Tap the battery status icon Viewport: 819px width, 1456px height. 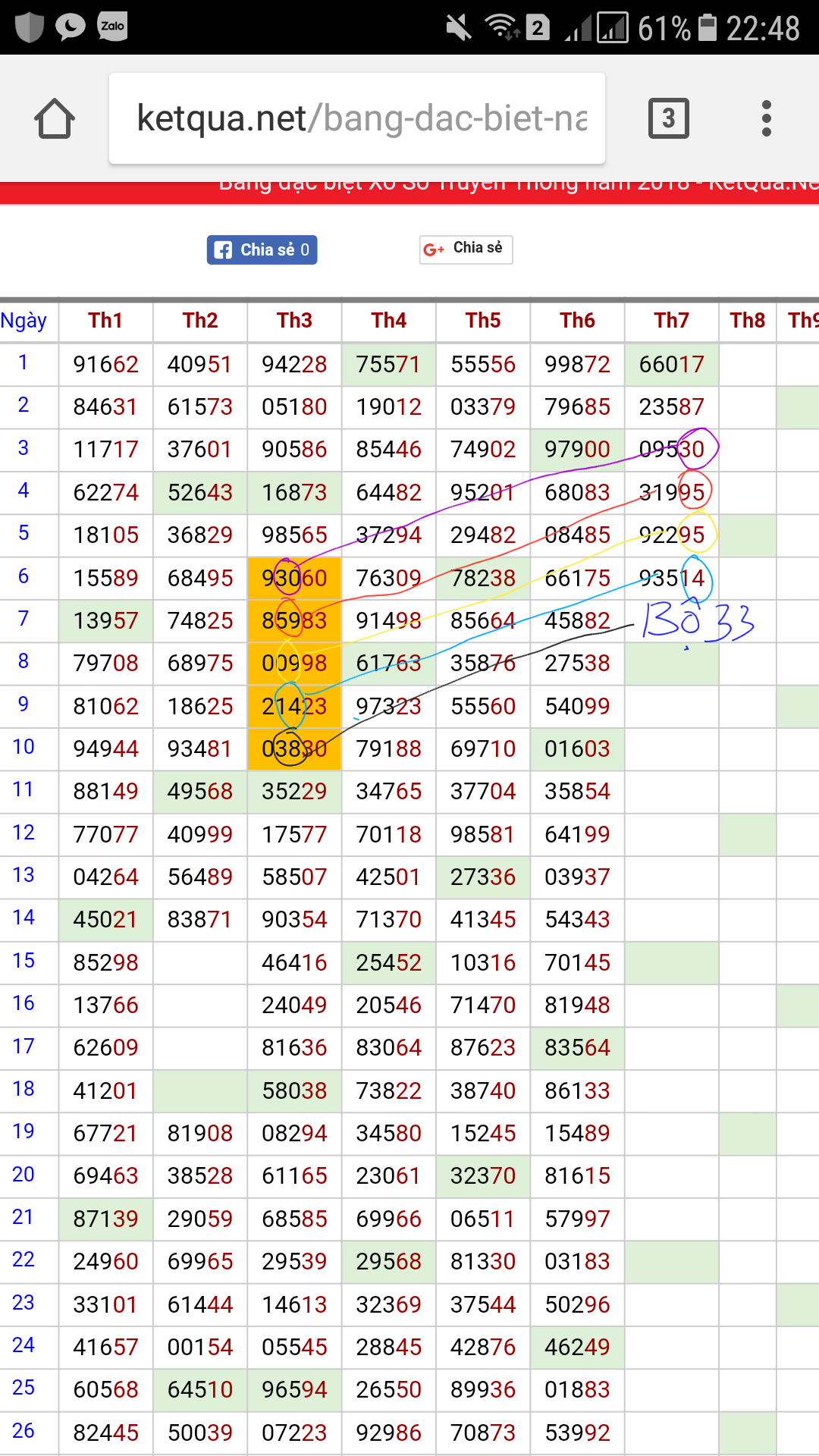[707, 28]
